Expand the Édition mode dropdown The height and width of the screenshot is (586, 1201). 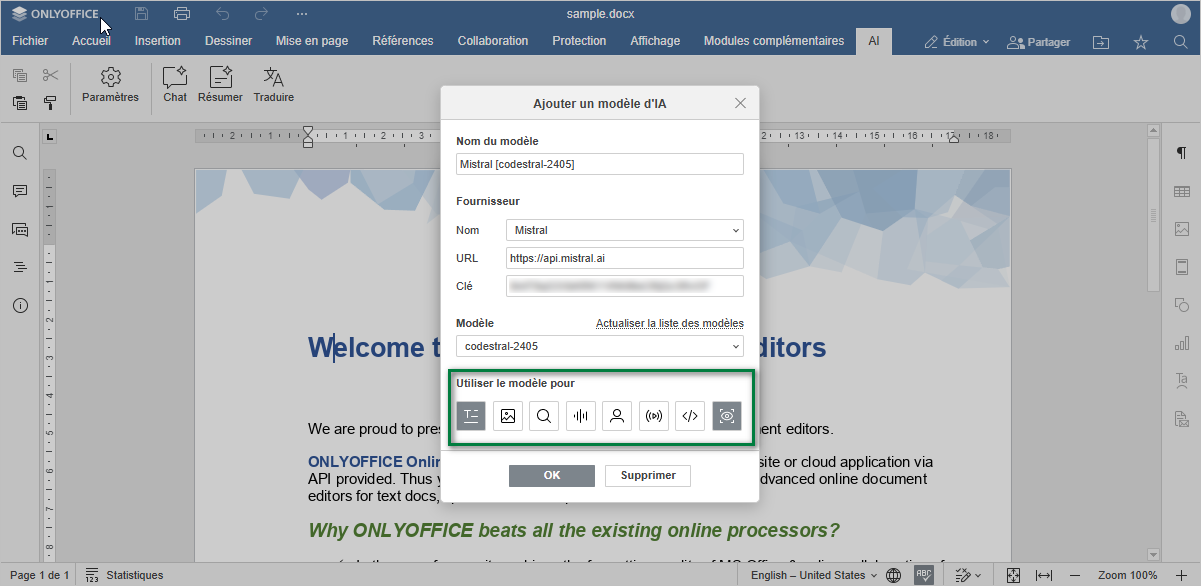[x=957, y=42]
